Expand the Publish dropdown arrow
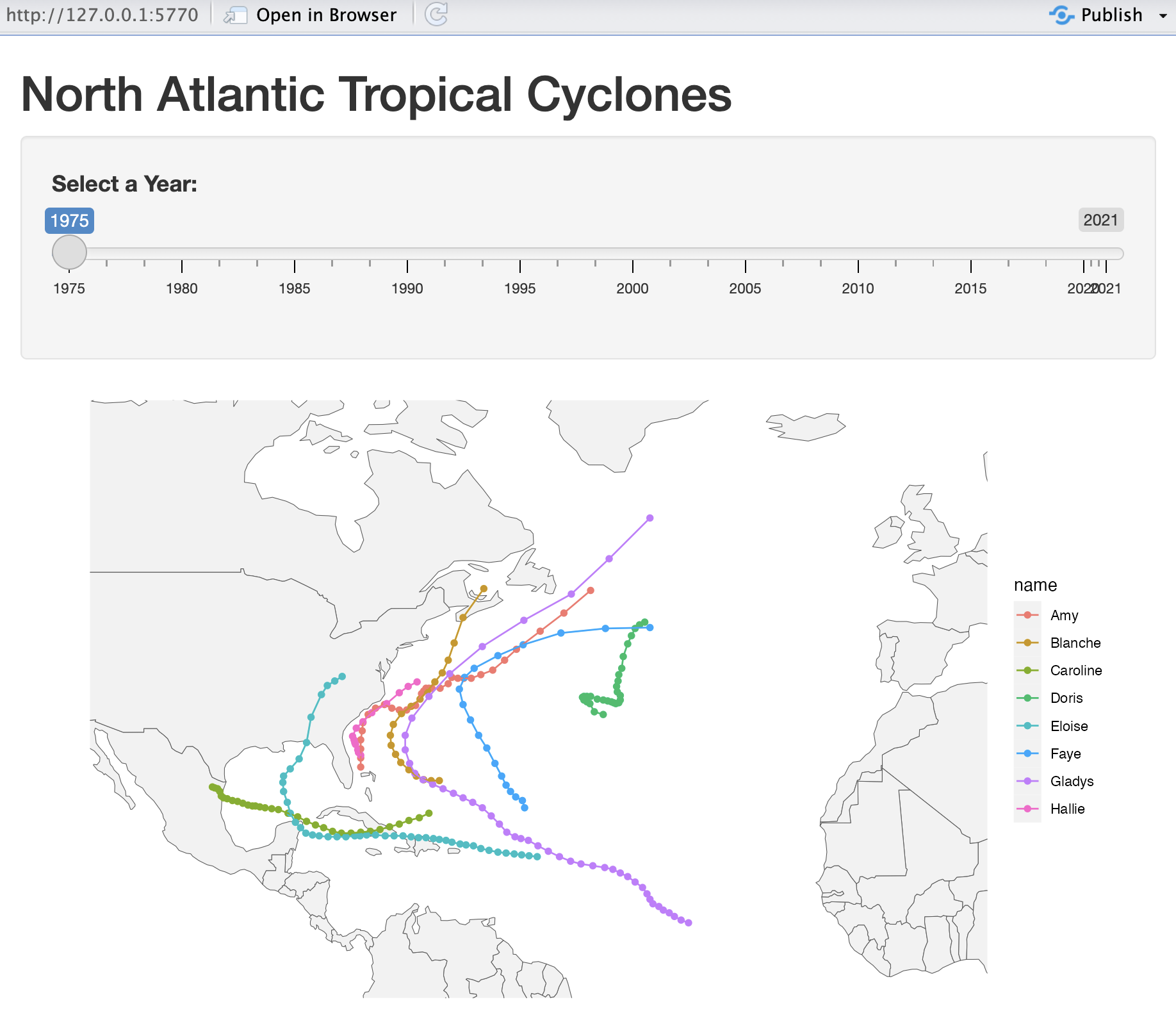 tap(1163, 16)
